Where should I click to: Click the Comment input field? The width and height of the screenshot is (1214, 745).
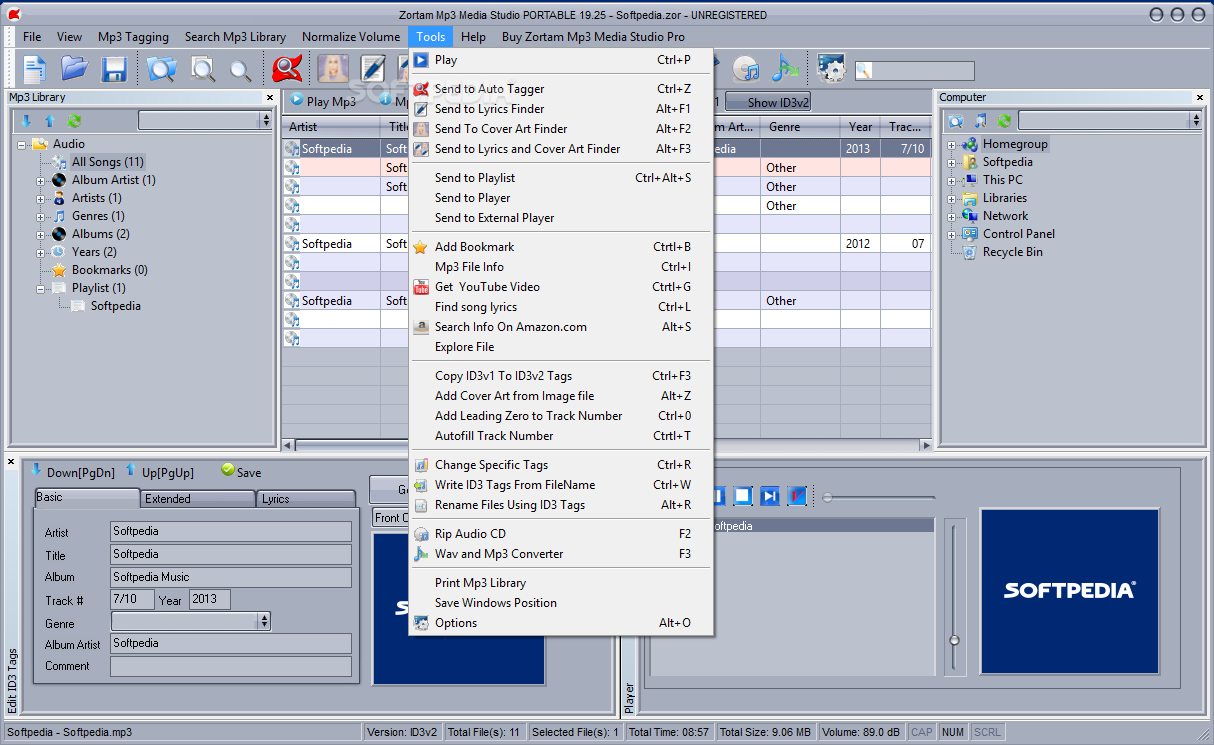click(231, 666)
